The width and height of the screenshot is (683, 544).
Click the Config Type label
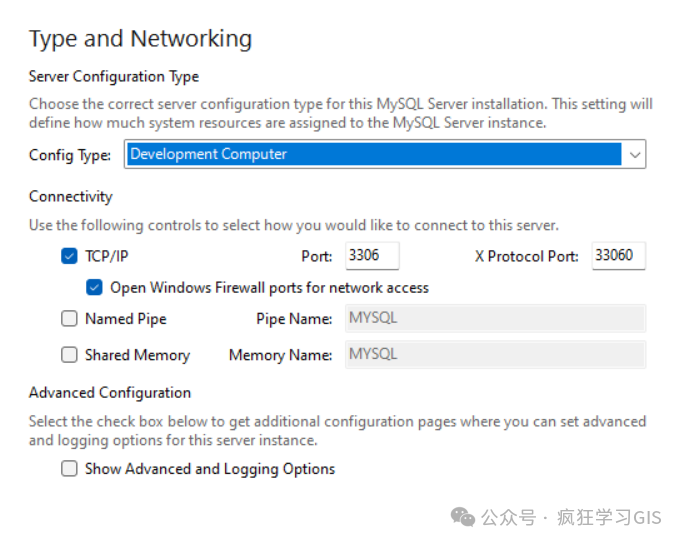click(70, 155)
